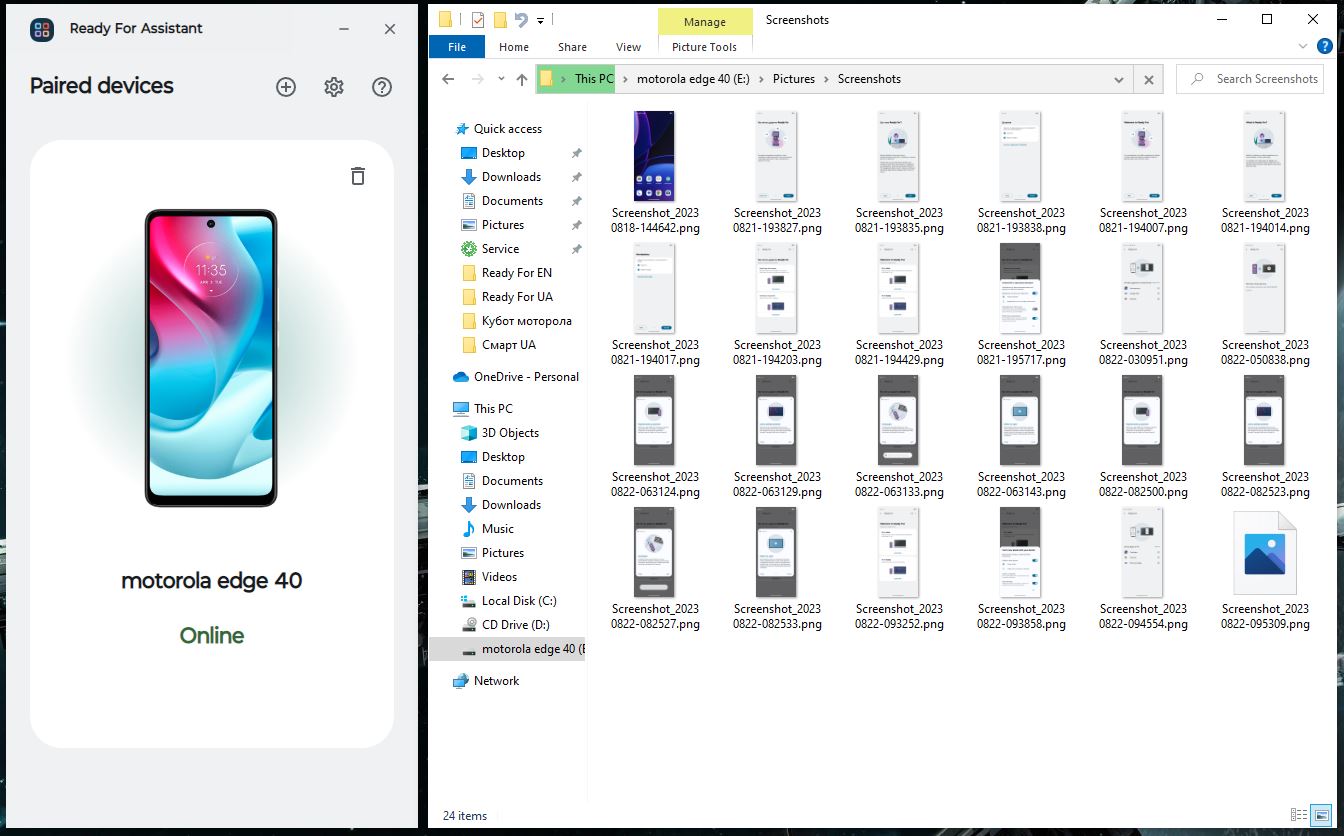1344x836 pixels.
Task: Delete the motorola edge 40 paired device
Action: [358, 176]
